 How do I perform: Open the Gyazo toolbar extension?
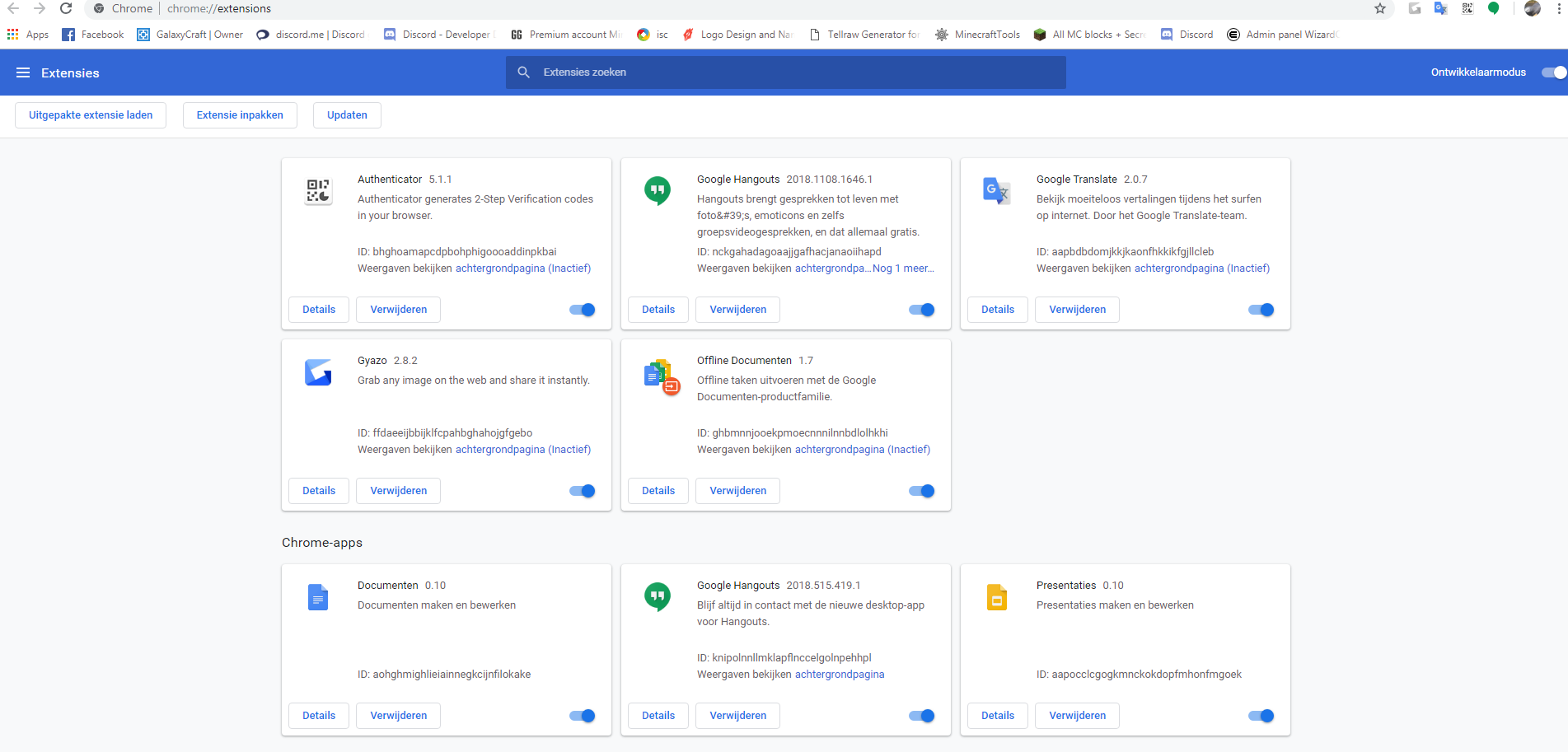(x=1415, y=8)
